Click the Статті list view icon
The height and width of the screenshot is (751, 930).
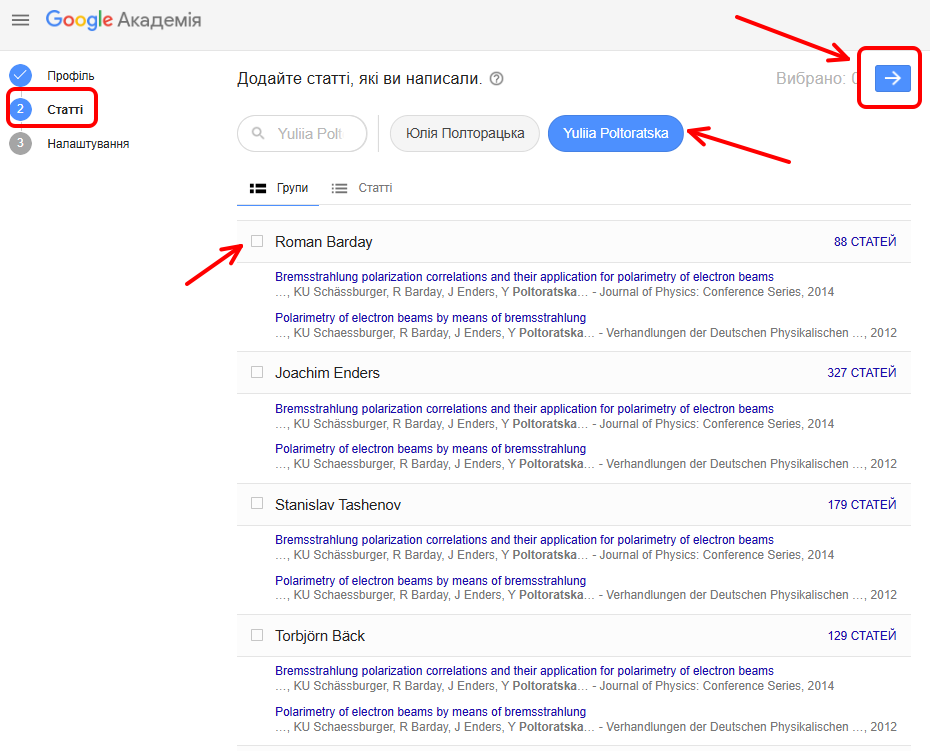coord(339,188)
